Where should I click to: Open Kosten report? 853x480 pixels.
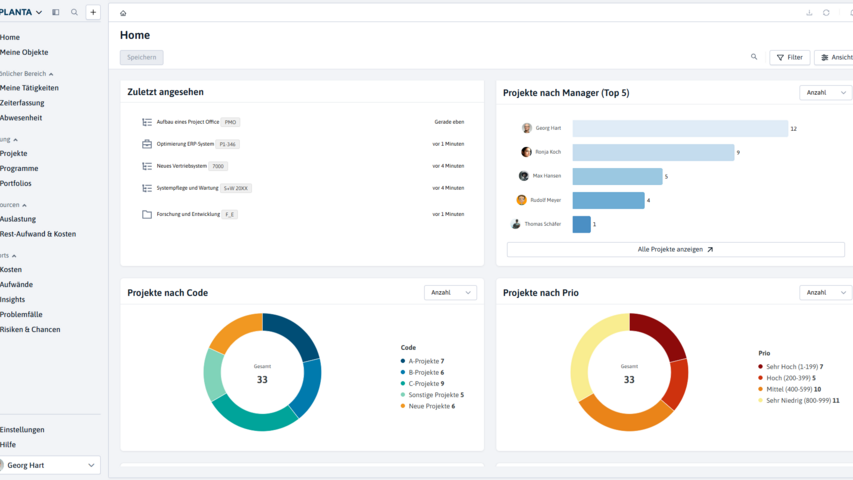(11, 269)
